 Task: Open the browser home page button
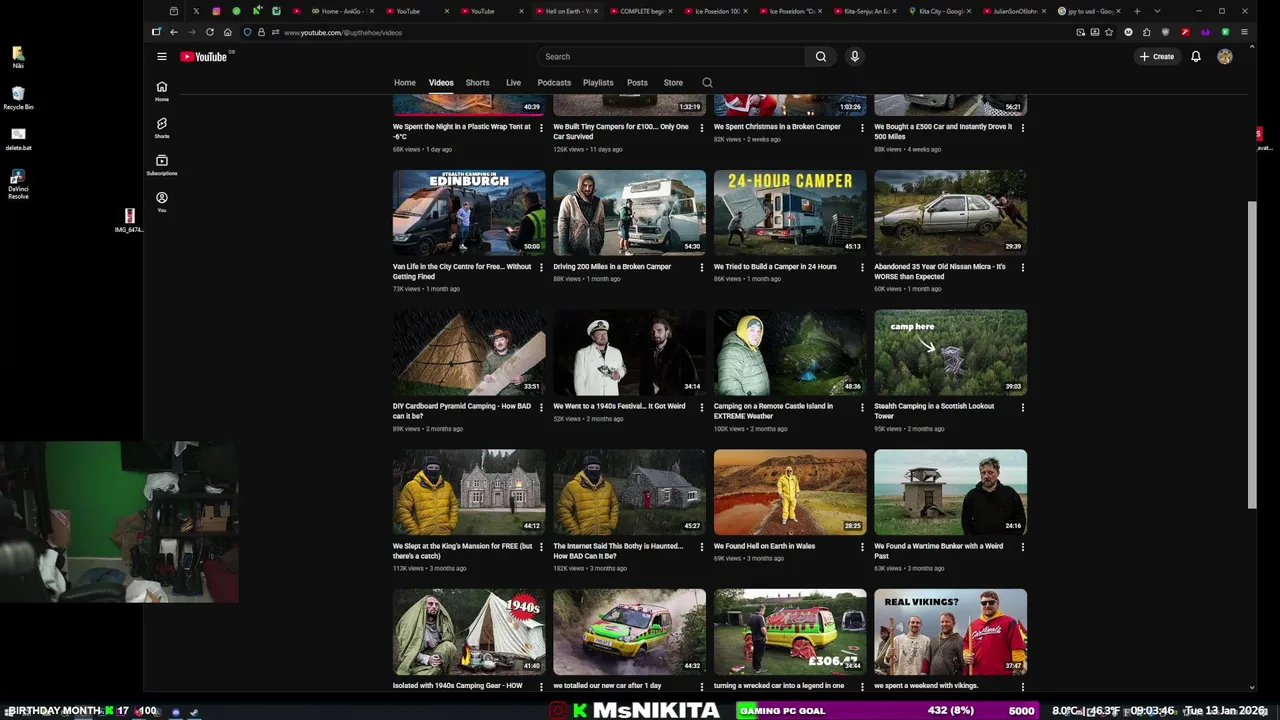pyautogui.click(x=227, y=32)
